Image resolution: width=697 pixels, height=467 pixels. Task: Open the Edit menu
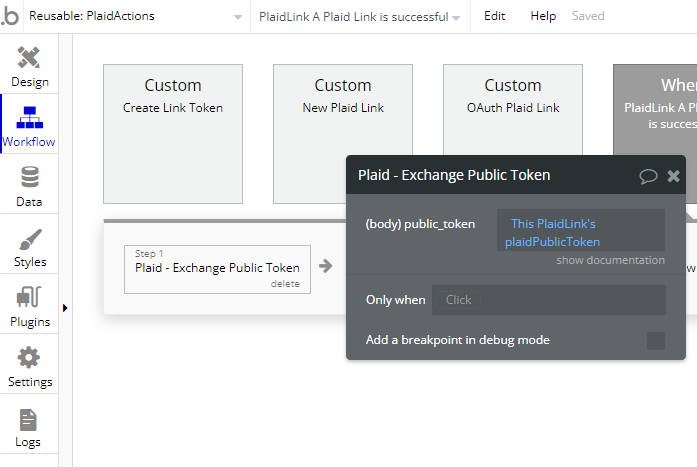494,16
